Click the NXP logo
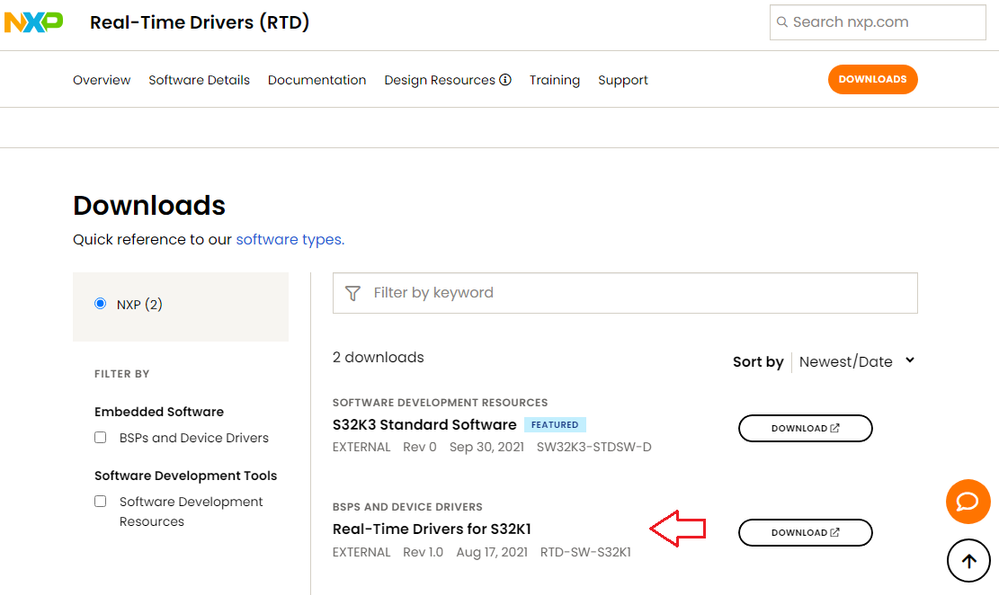Image resolution: width=999 pixels, height=595 pixels. pyautogui.click(x=34, y=22)
